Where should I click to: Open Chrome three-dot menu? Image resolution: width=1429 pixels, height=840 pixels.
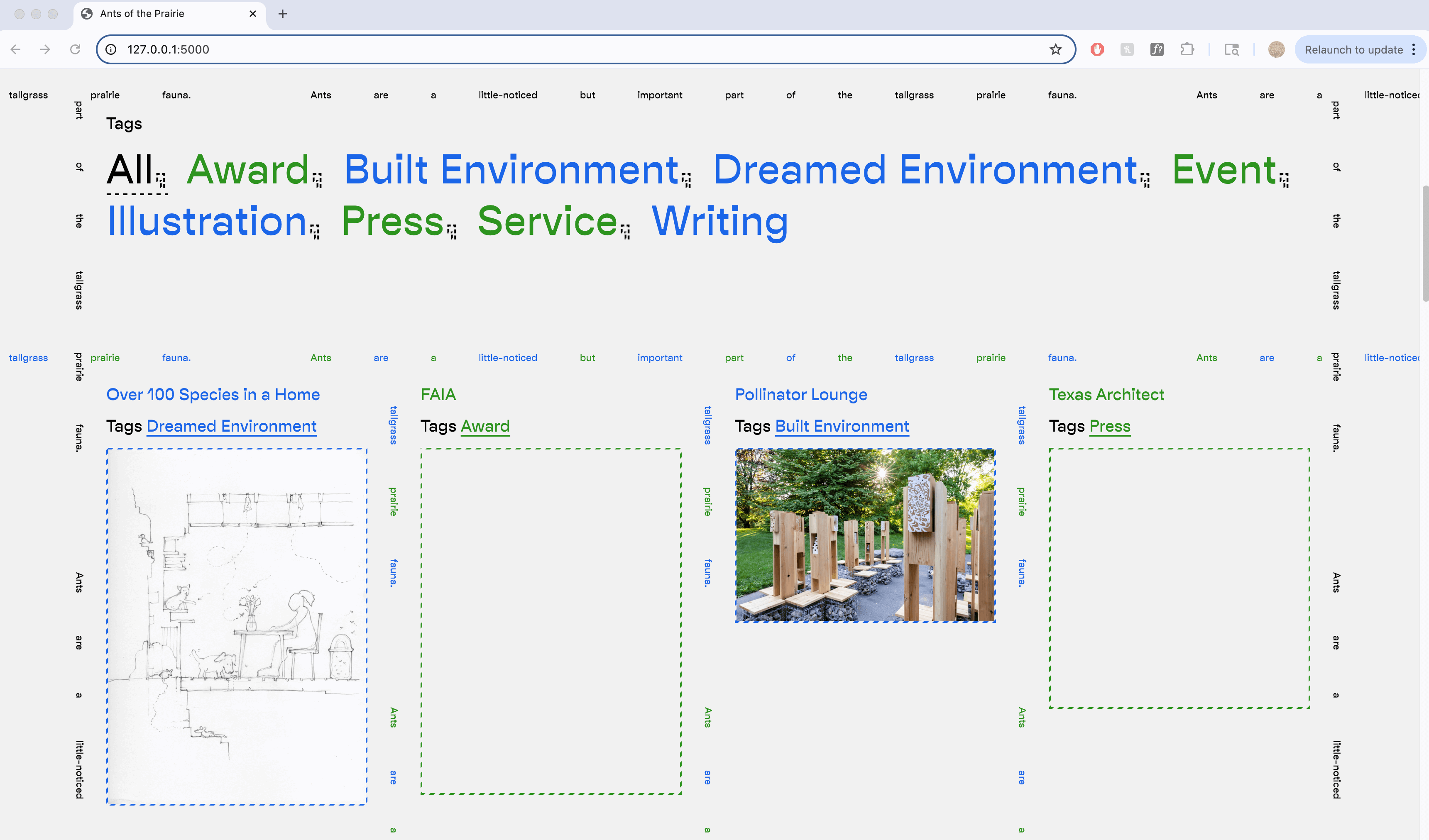[x=1414, y=49]
